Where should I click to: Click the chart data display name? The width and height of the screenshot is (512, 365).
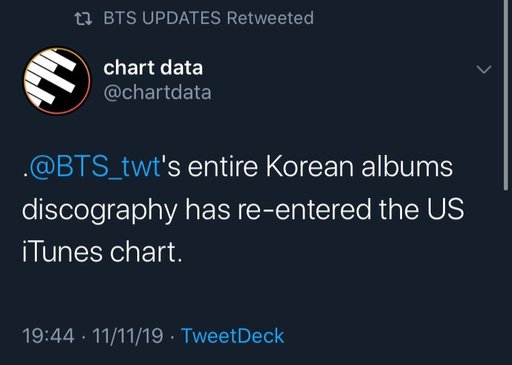[x=153, y=68]
